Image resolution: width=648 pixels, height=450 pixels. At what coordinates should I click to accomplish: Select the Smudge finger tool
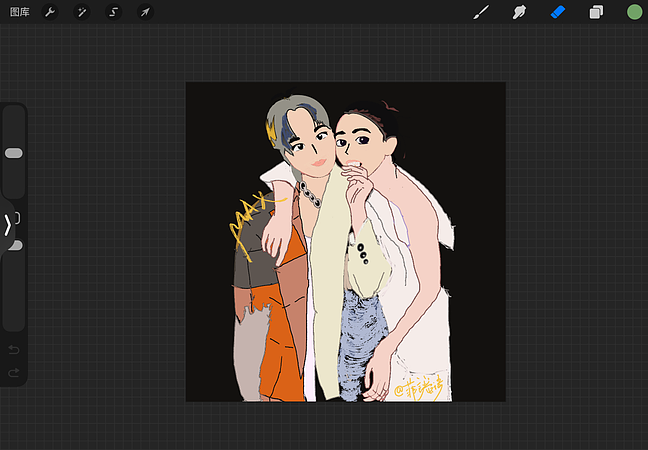(x=519, y=12)
